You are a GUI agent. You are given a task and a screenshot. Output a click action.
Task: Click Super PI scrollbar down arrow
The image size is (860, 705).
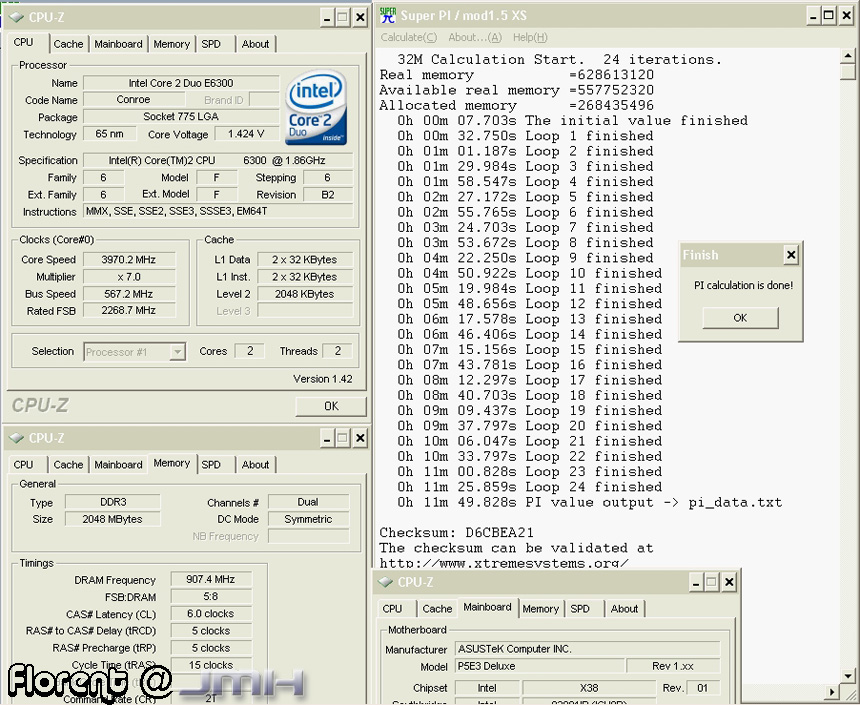847,676
